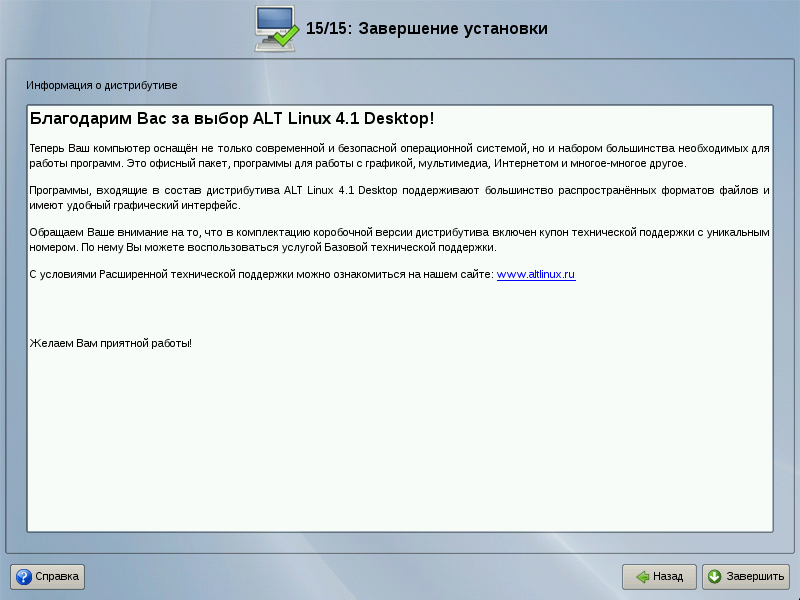This screenshot has width=800, height=600.
Task: Click the "15/15" step counter in header
Action: [x=328, y=29]
